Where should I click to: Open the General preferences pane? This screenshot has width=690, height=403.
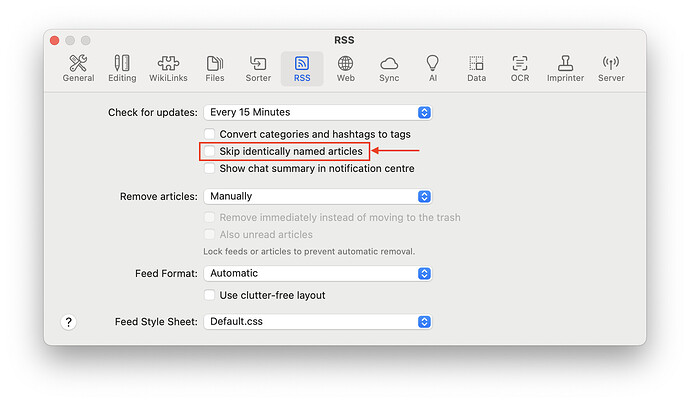tap(78, 69)
